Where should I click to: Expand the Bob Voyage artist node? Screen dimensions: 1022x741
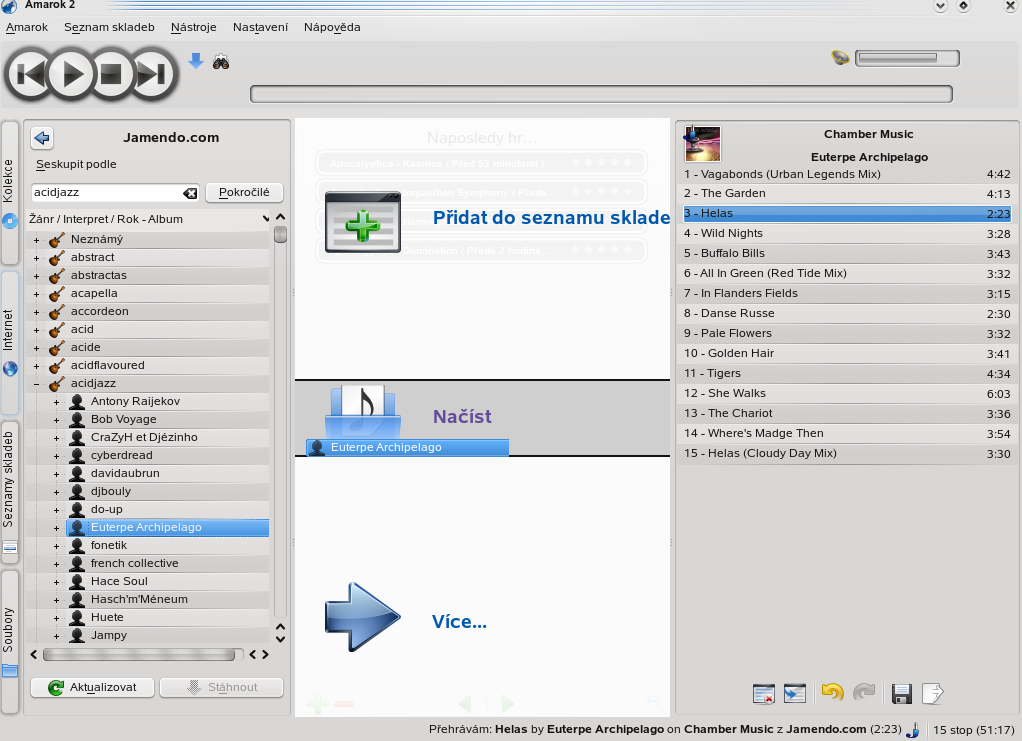(x=56, y=420)
